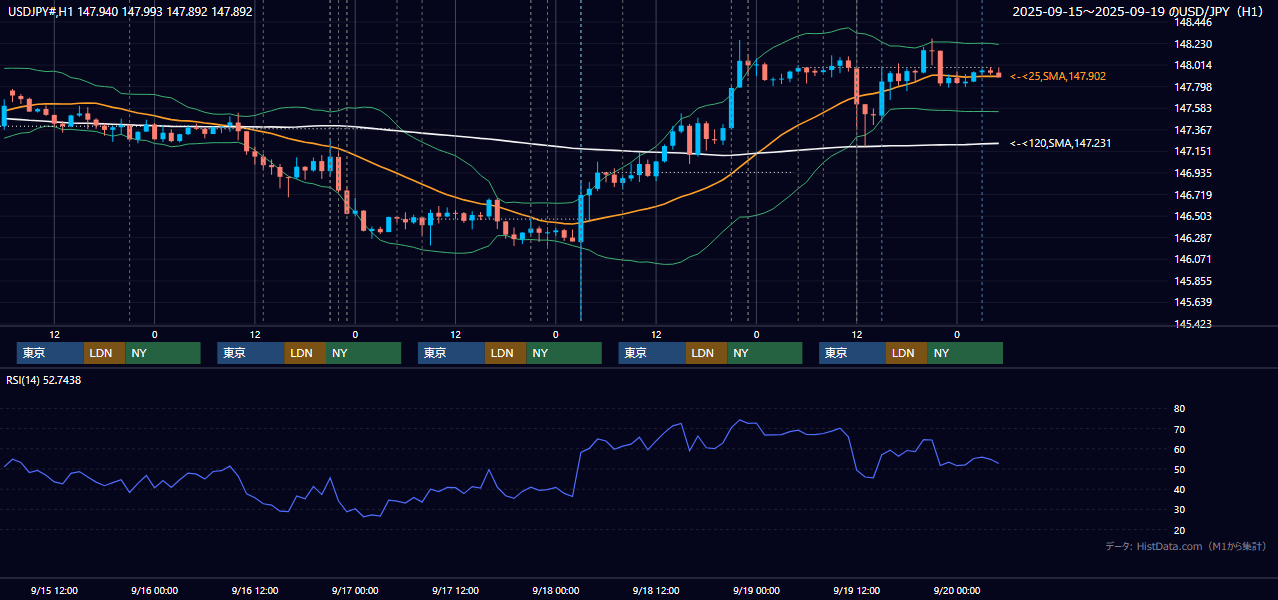Click the 147.798 price axis value
The width and height of the screenshot is (1278, 600).
(x=1193, y=87)
